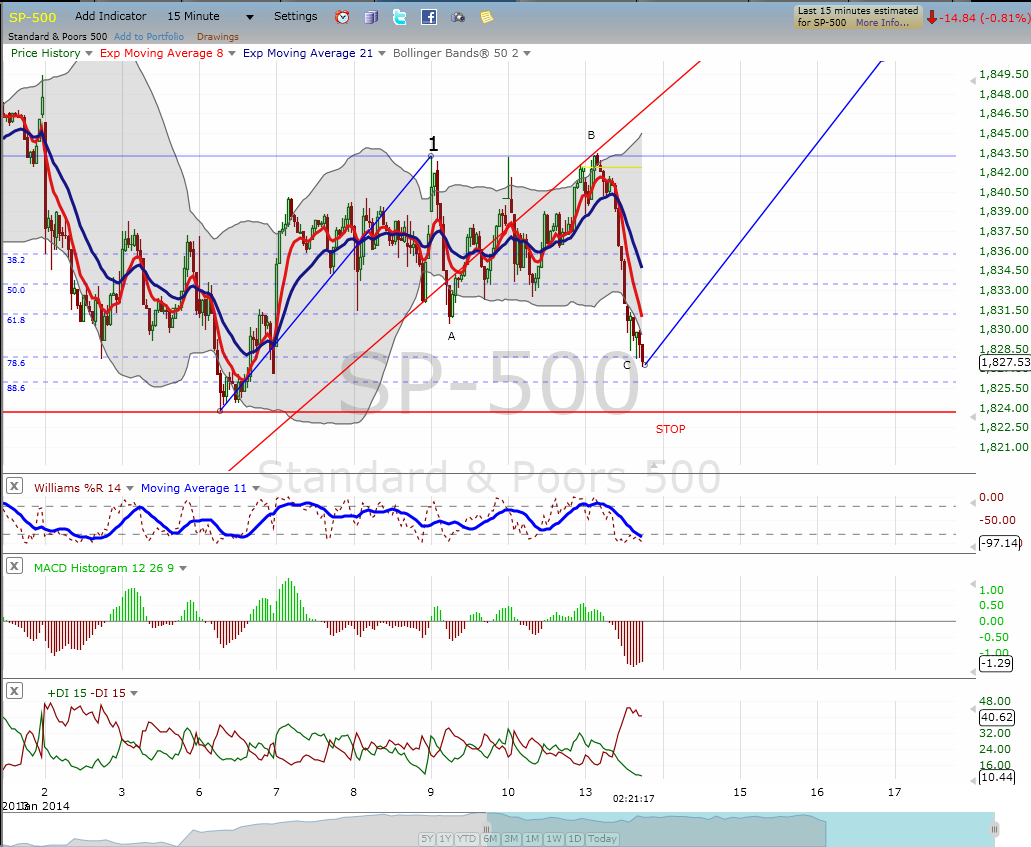
Task: Click the STOP annotation label
Action: tap(670, 429)
